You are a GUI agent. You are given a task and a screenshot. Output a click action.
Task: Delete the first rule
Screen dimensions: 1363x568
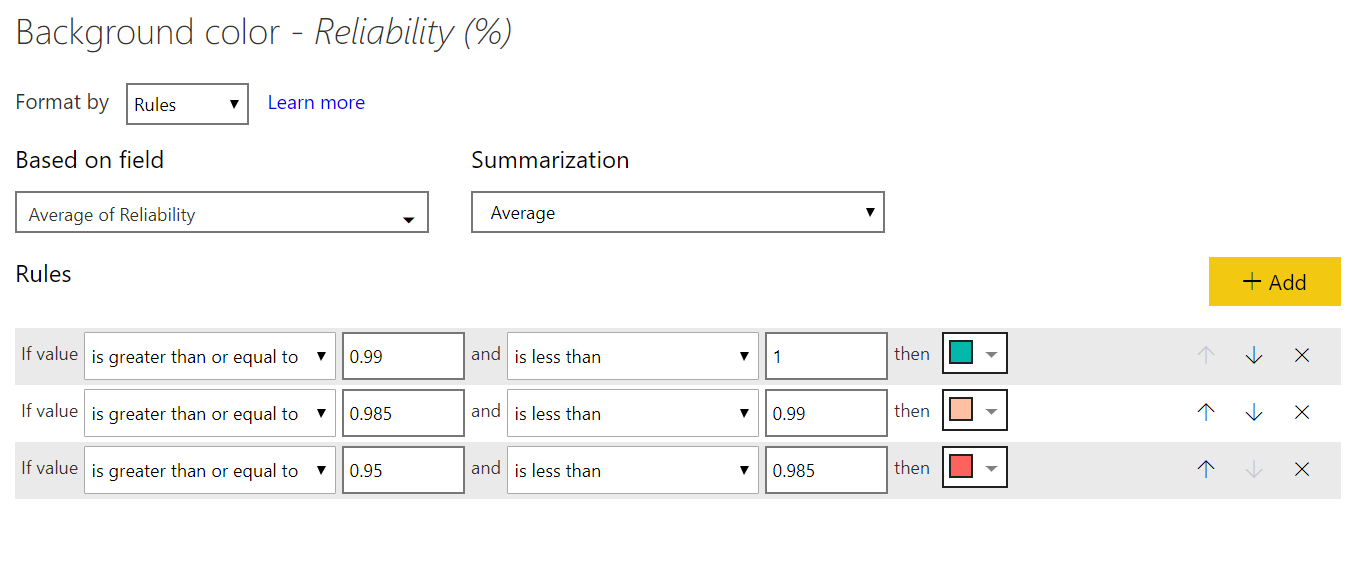pyautogui.click(x=1302, y=355)
